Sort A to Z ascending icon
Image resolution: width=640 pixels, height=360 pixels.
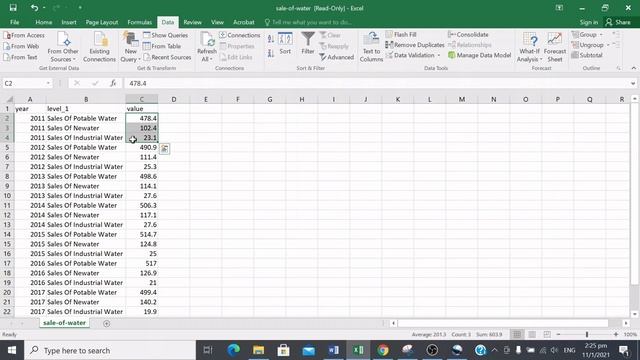[271, 39]
